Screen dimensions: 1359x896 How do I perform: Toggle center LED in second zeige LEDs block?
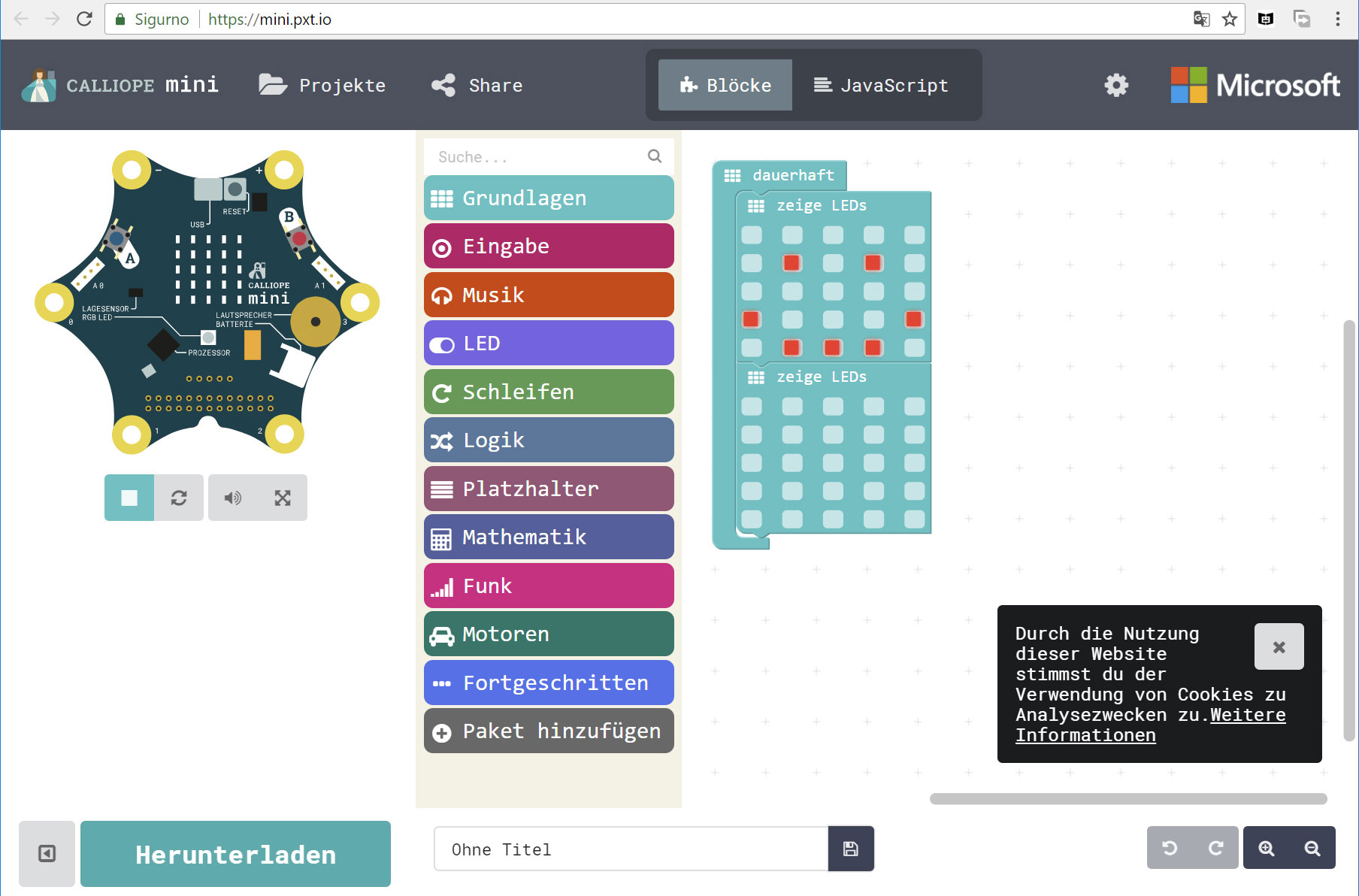(x=833, y=463)
